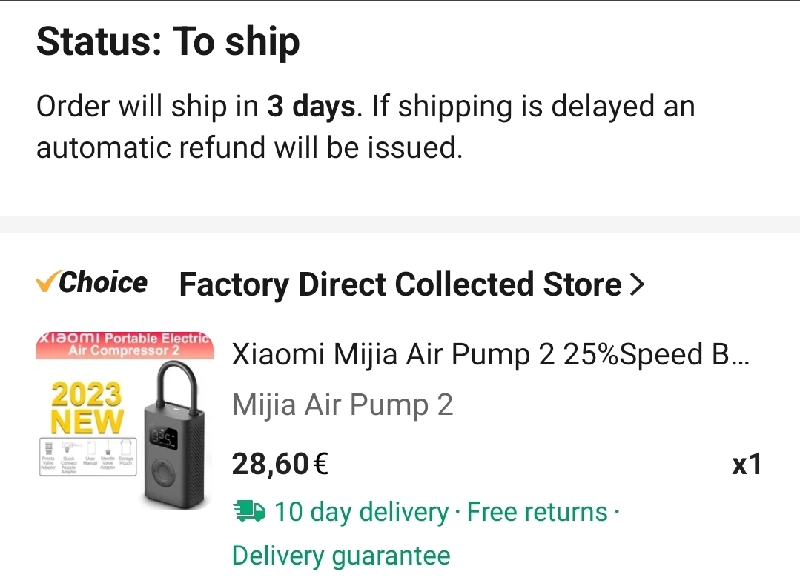Tap the Free returns label

click(537, 512)
